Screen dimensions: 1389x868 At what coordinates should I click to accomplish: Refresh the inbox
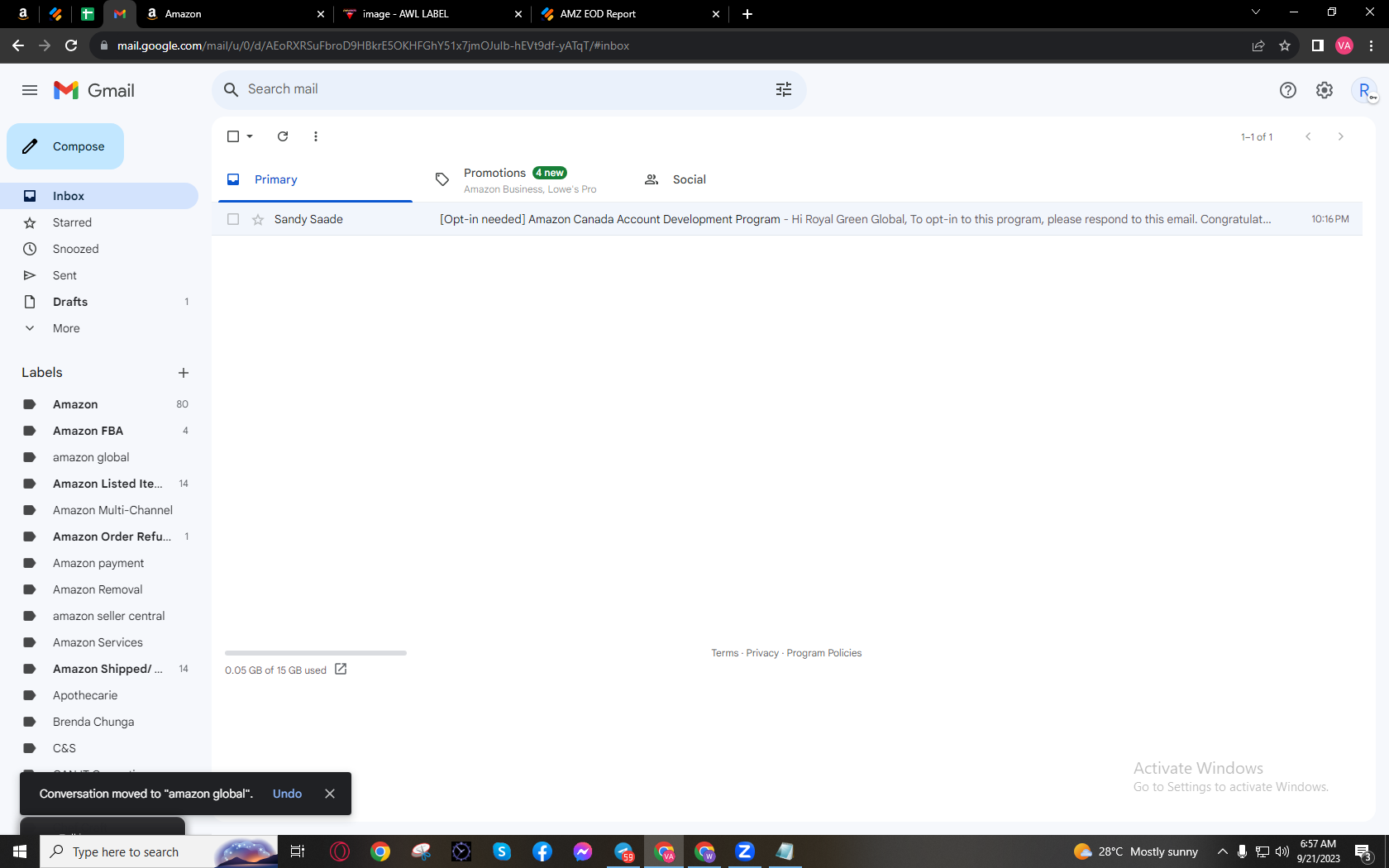(x=283, y=136)
